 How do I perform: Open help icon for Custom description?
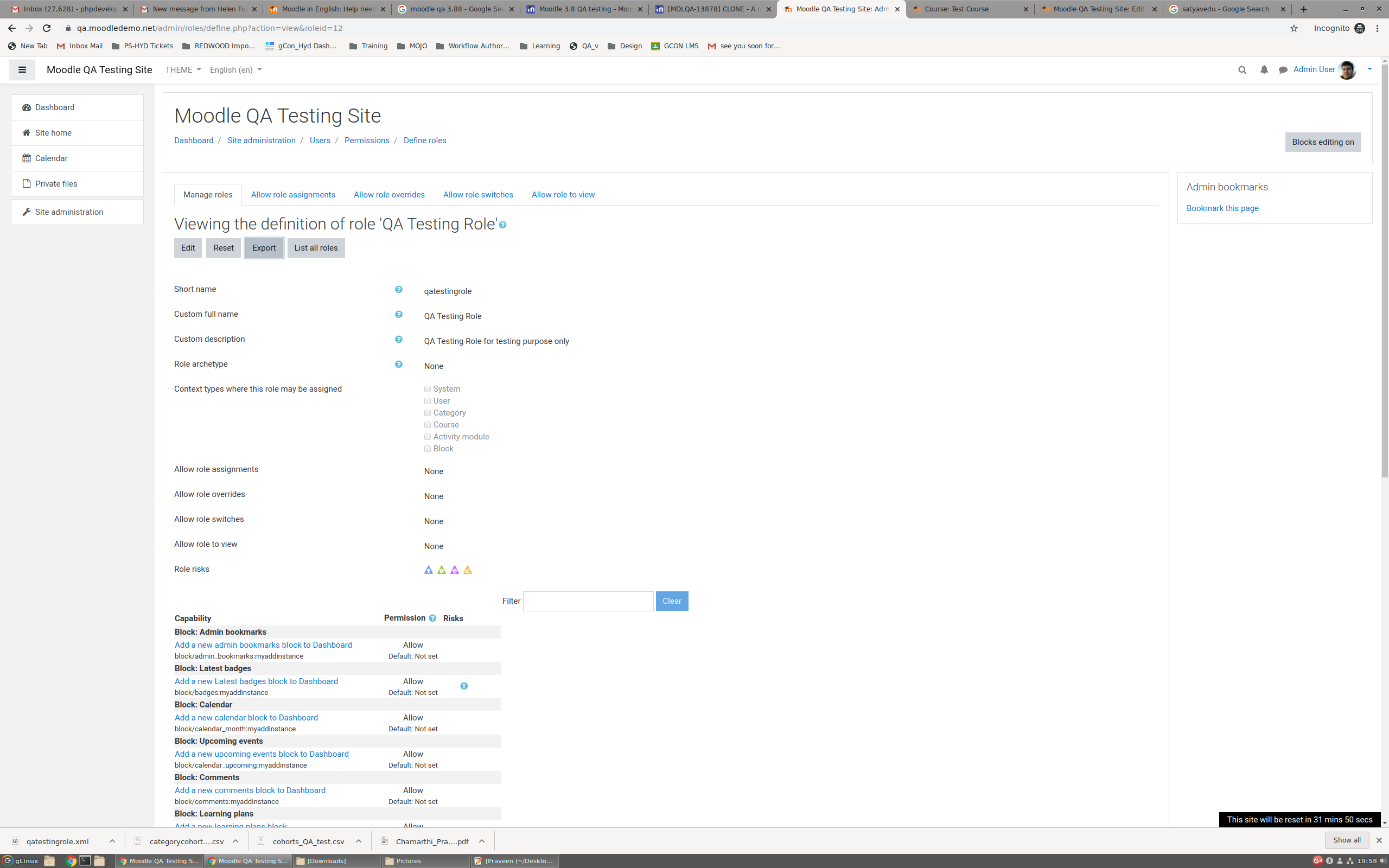398,339
